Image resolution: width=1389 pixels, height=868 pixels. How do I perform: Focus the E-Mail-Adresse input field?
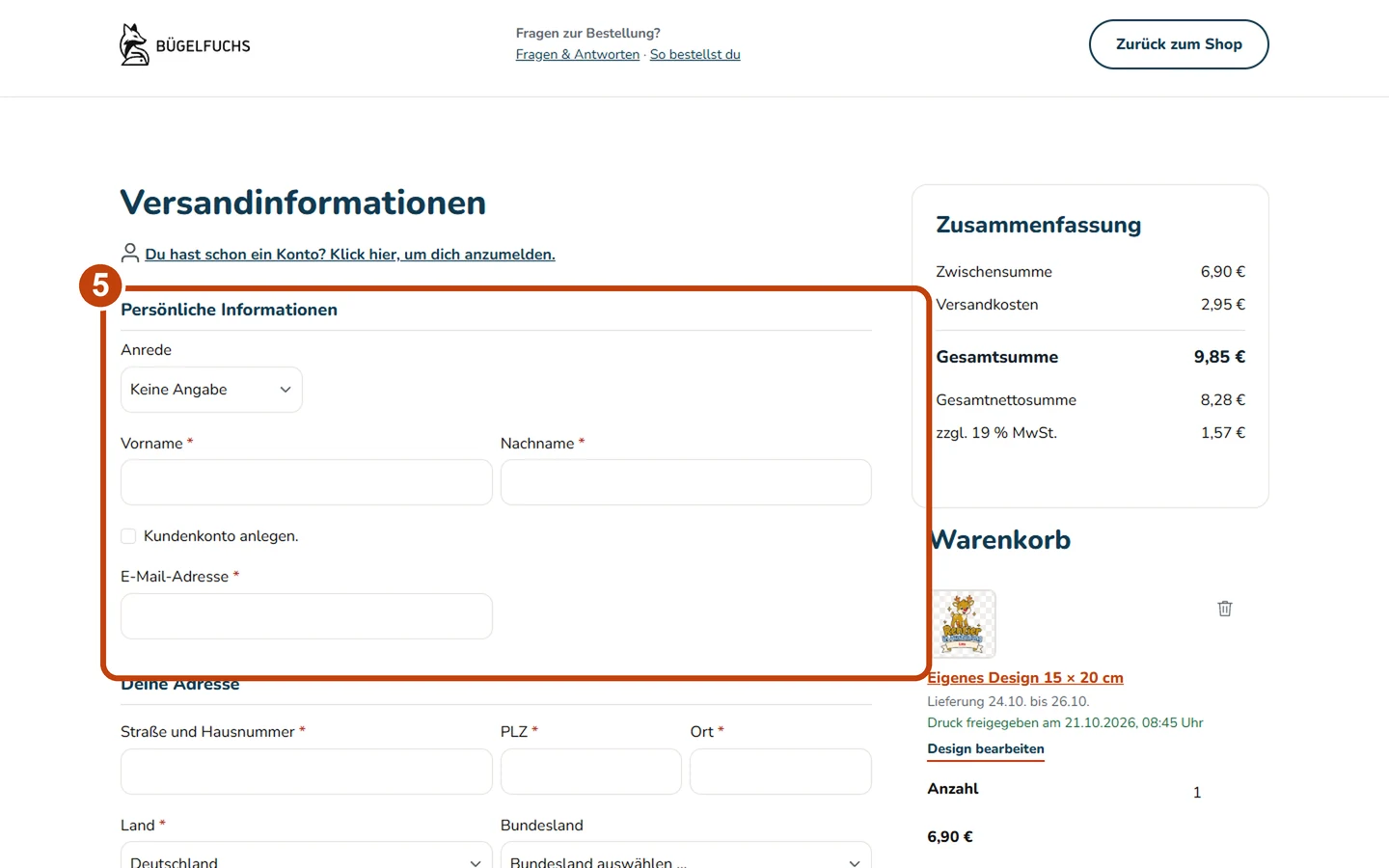[307, 616]
